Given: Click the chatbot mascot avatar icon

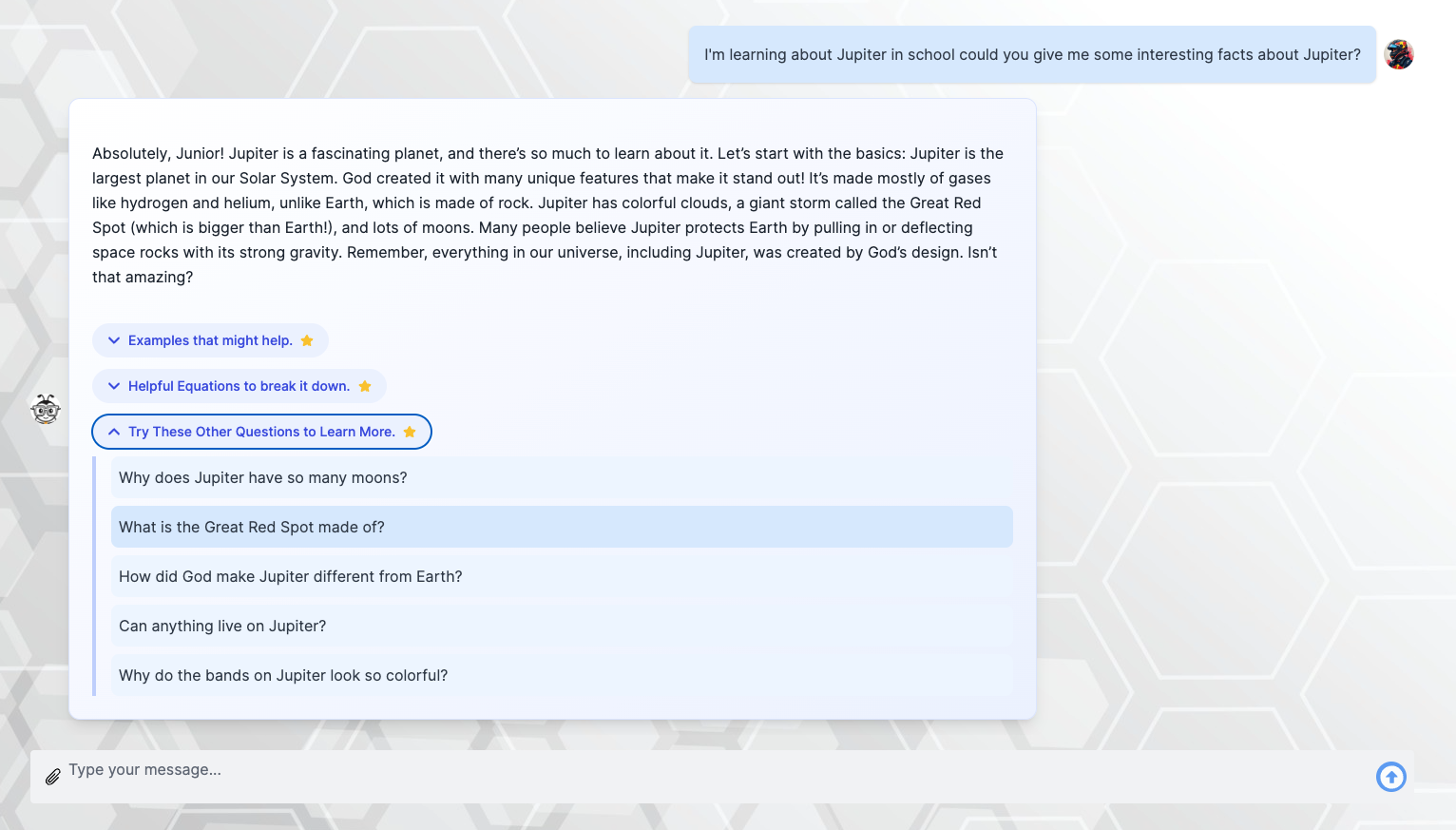Looking at the screenshot, I should 46,409.
